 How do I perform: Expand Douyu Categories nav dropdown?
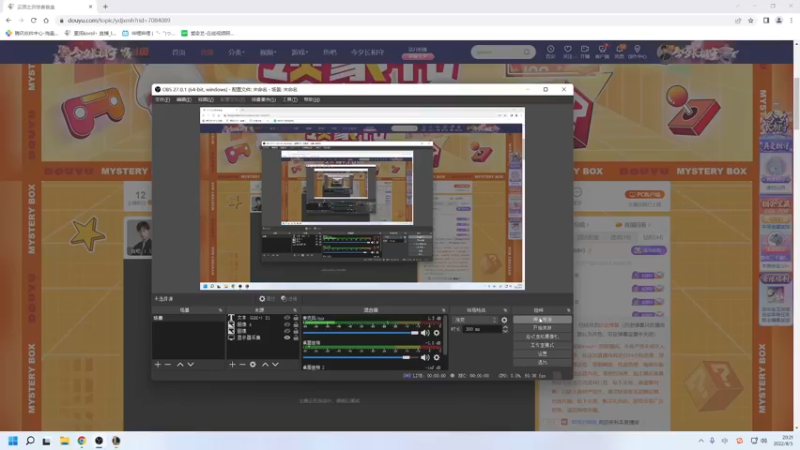(236, 52)
